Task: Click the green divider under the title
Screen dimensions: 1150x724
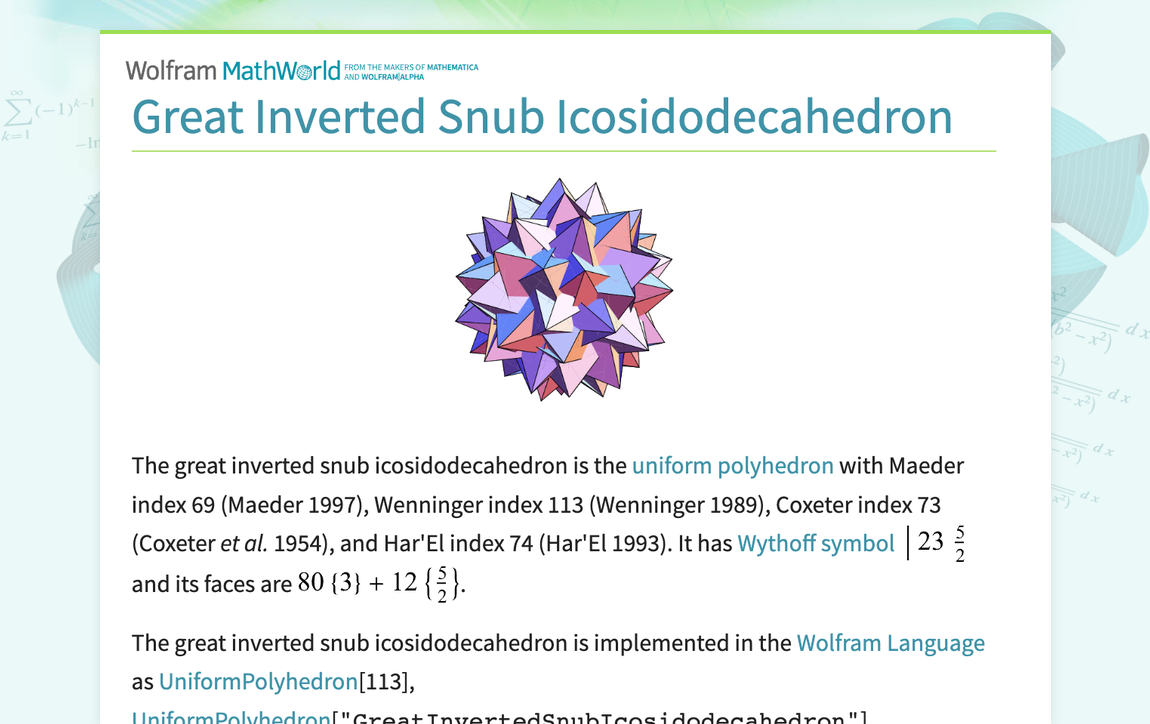Action: 563,151
